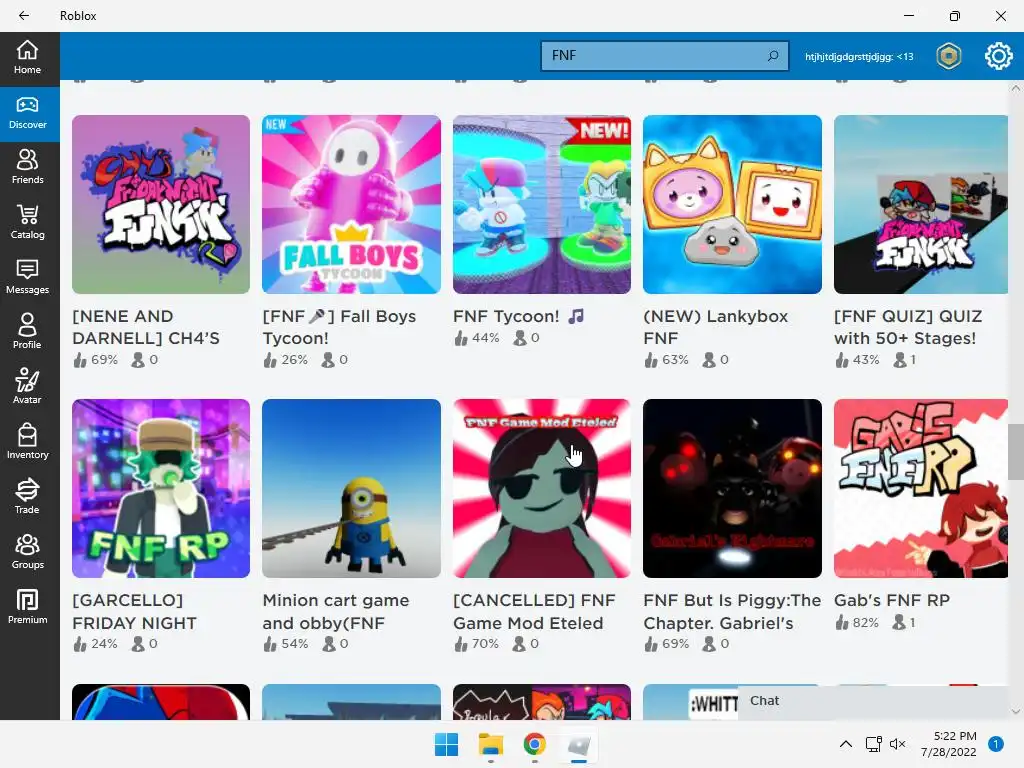Viewport: 1024px width, 768px height.
Task: Click the '(NEW) Lankybox FNF' title
Action: (x=715, y=327)
